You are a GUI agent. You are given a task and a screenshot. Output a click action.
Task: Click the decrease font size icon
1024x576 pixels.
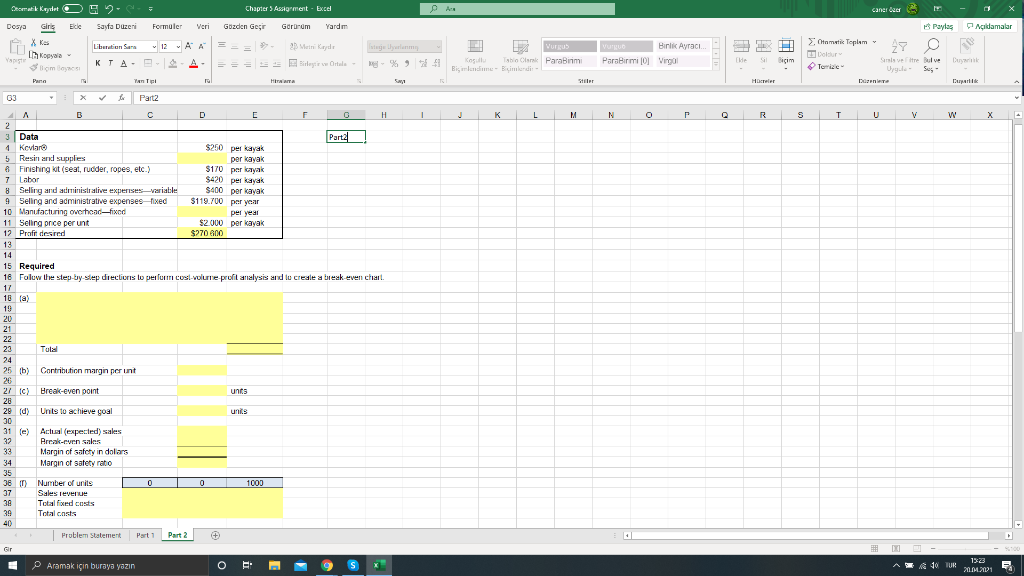click(202, 46)
